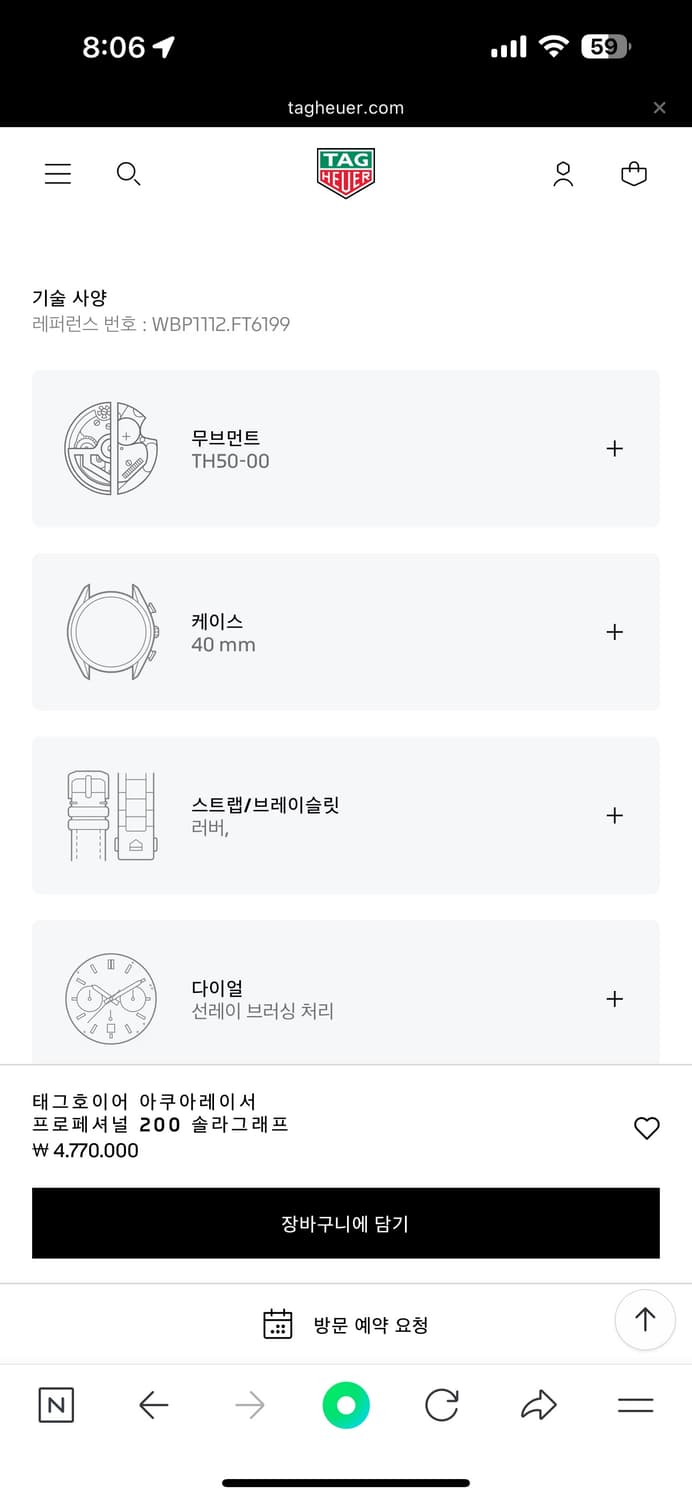Expand the 무브먼트 TH50-00 section
This screenshot has height=1500, width=692.
tap(614, 449)
